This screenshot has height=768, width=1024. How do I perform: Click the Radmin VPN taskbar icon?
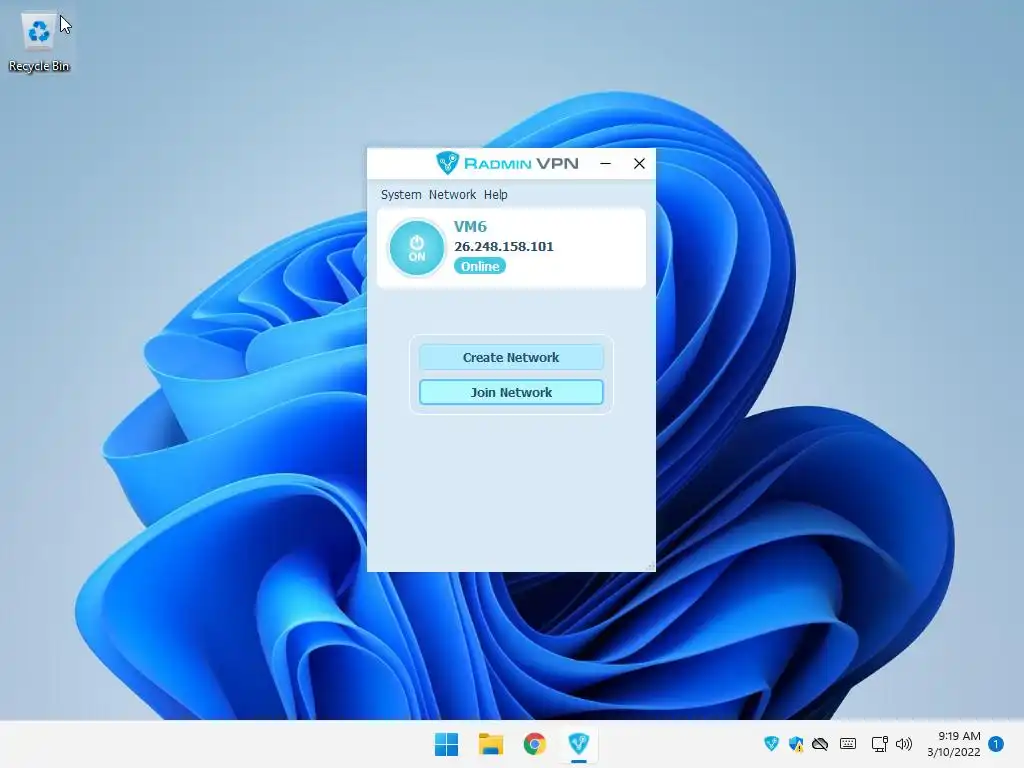tap(579, 744)
